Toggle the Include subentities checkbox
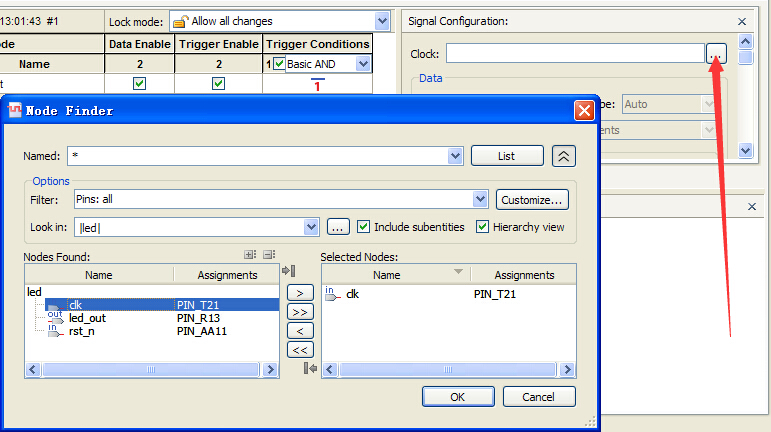The width and height of the screenshot is (771, 432). tap(365, 227)
